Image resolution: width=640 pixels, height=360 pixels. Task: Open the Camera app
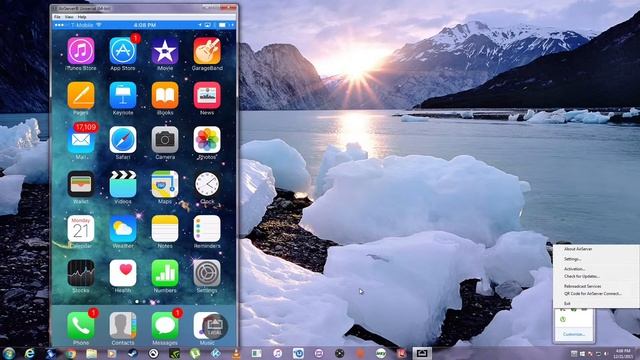point(165,140)
